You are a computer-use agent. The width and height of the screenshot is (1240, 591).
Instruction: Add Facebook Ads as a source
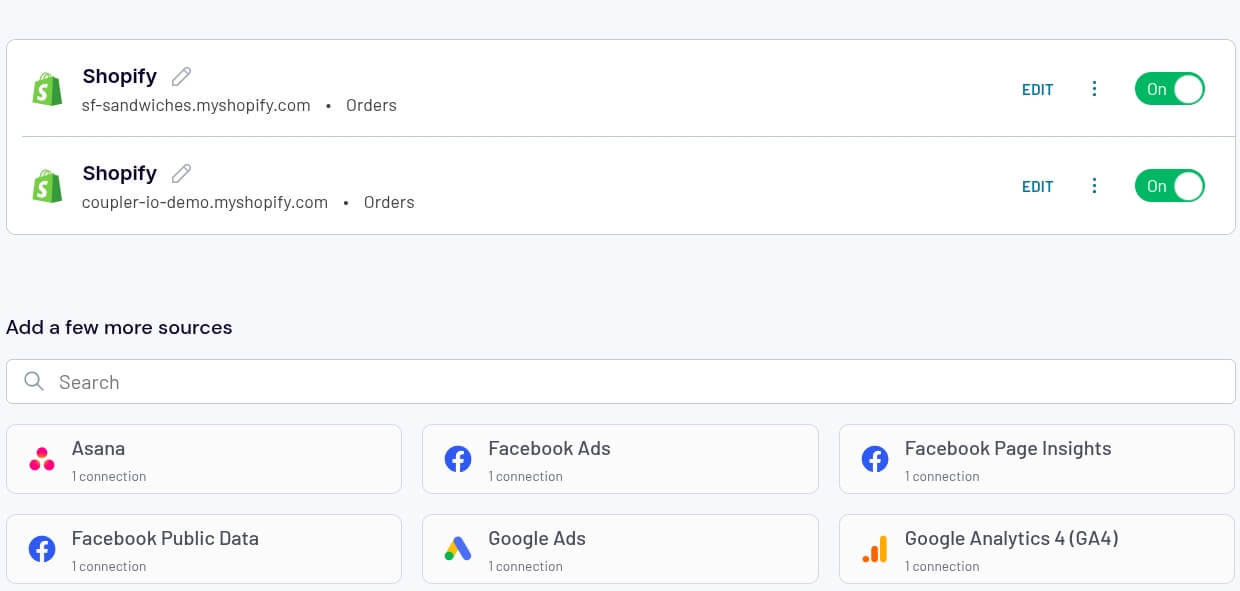[620, 459]
